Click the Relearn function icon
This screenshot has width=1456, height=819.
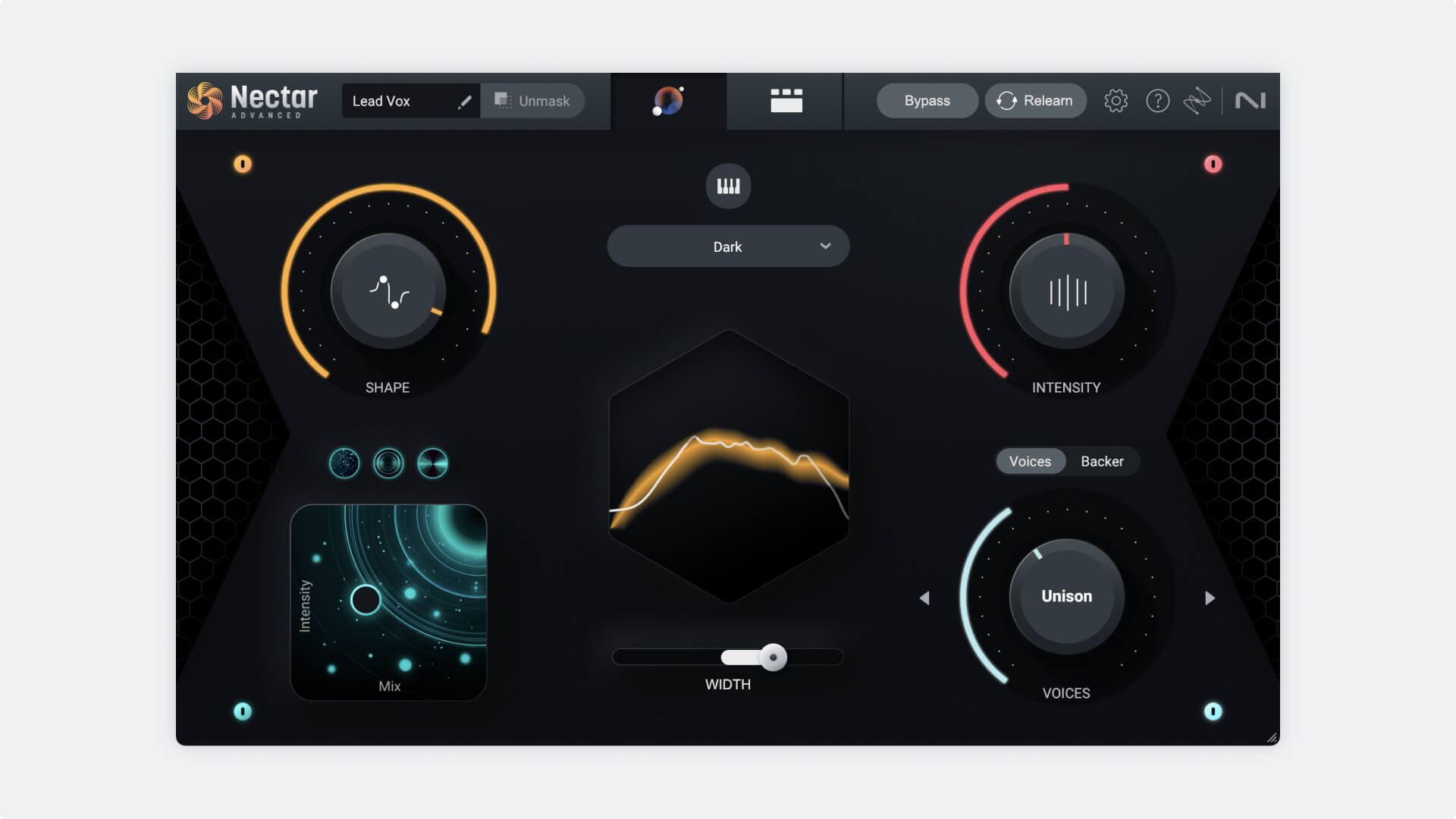(x=1006, y=100)
